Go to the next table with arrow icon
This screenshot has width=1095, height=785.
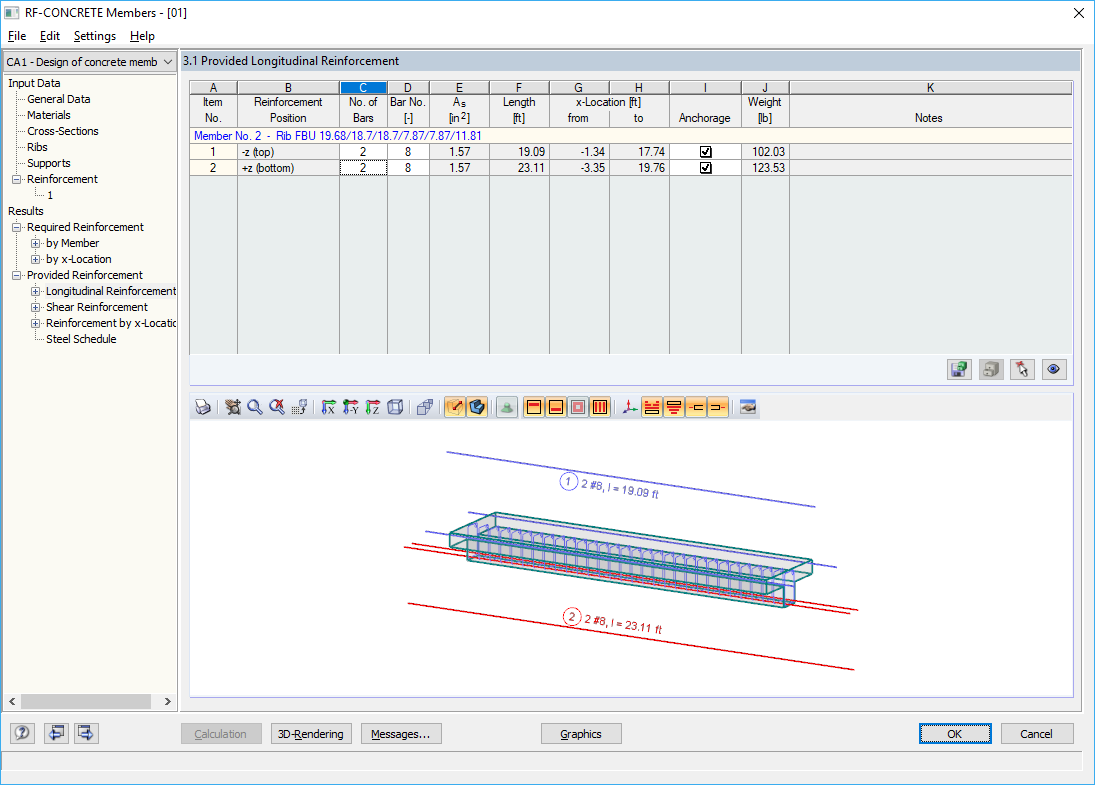tap(86, 733)
